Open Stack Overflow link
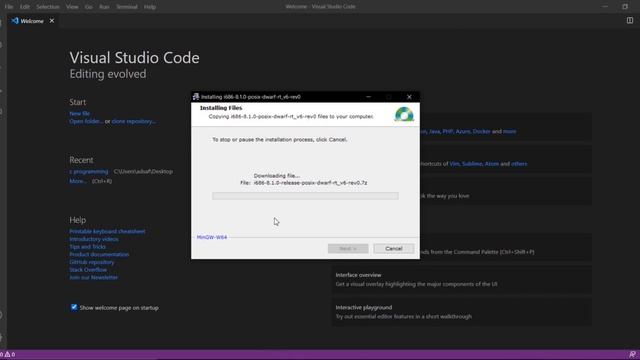This screenshot has width=640, height=360. tap(88, 270)
